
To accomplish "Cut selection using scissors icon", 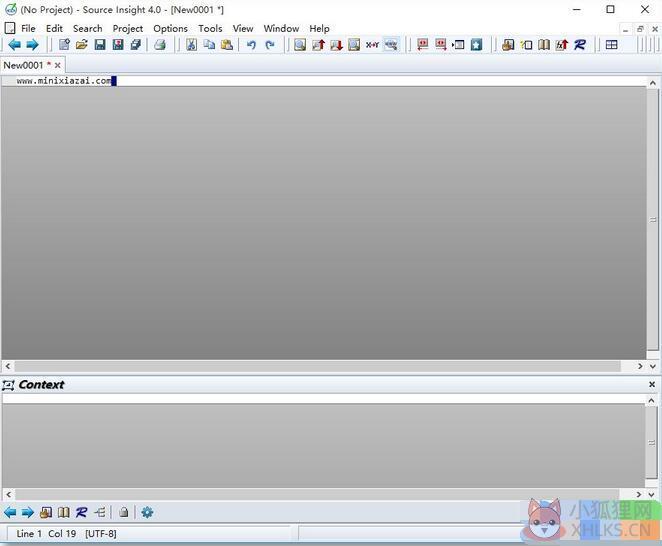I will 191,44.
